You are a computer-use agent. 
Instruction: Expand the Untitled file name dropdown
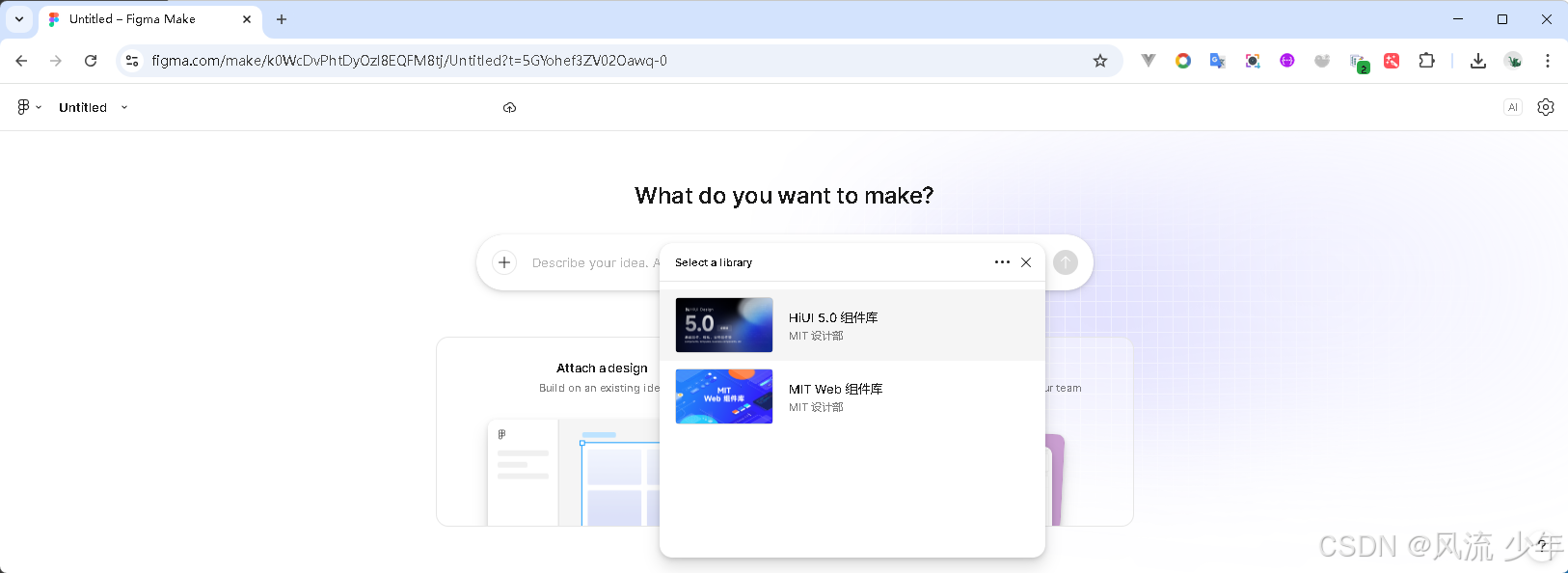tap(124, 107)
